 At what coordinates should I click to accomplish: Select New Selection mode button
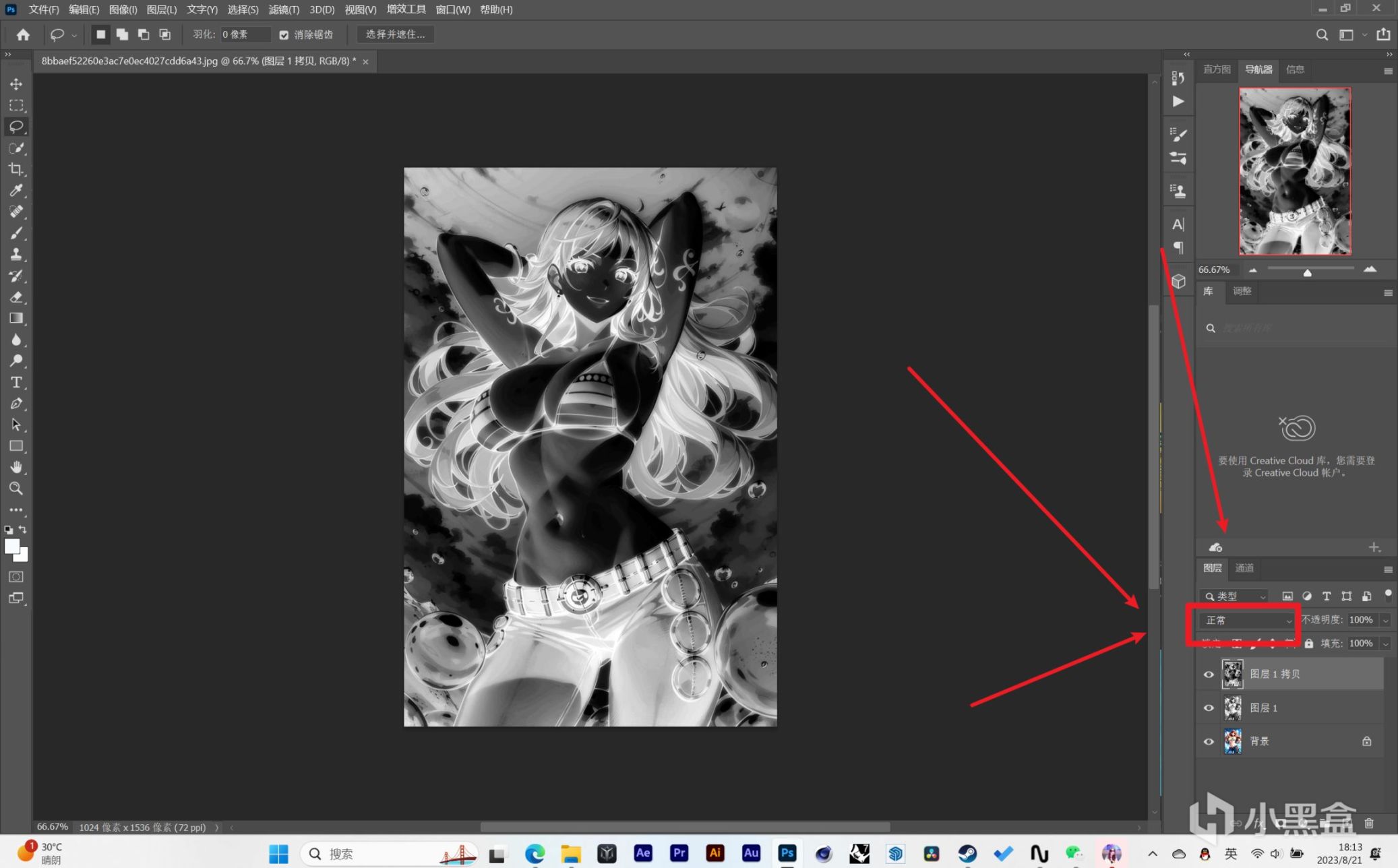click(x=100, y=34)
